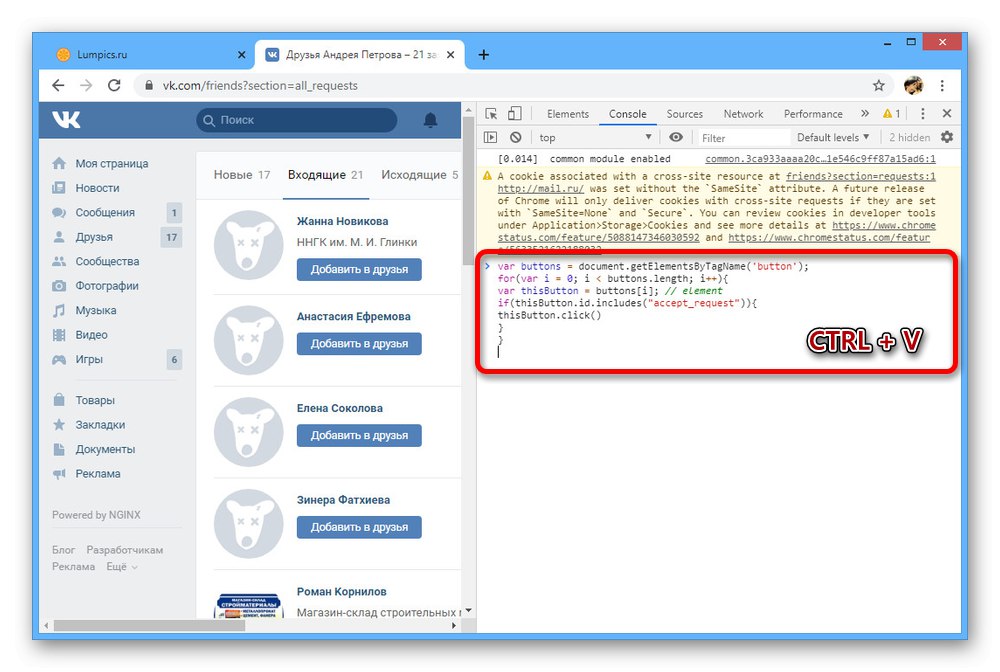This screenshot has width=1000, height=672.
Task: Click the VK logo icon
Action: click(x=66, y=119)
